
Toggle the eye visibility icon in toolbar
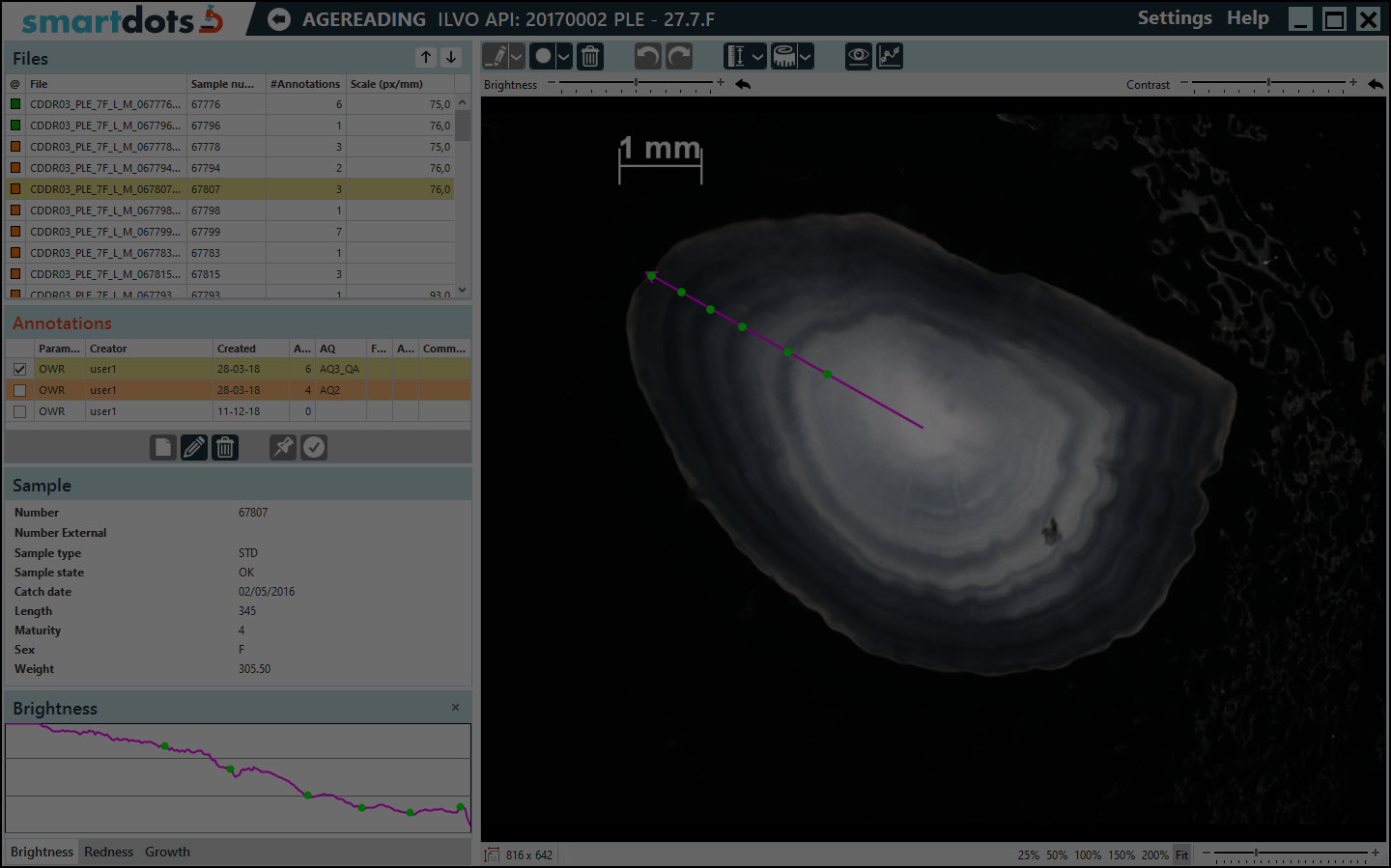(x=858, y=57)
